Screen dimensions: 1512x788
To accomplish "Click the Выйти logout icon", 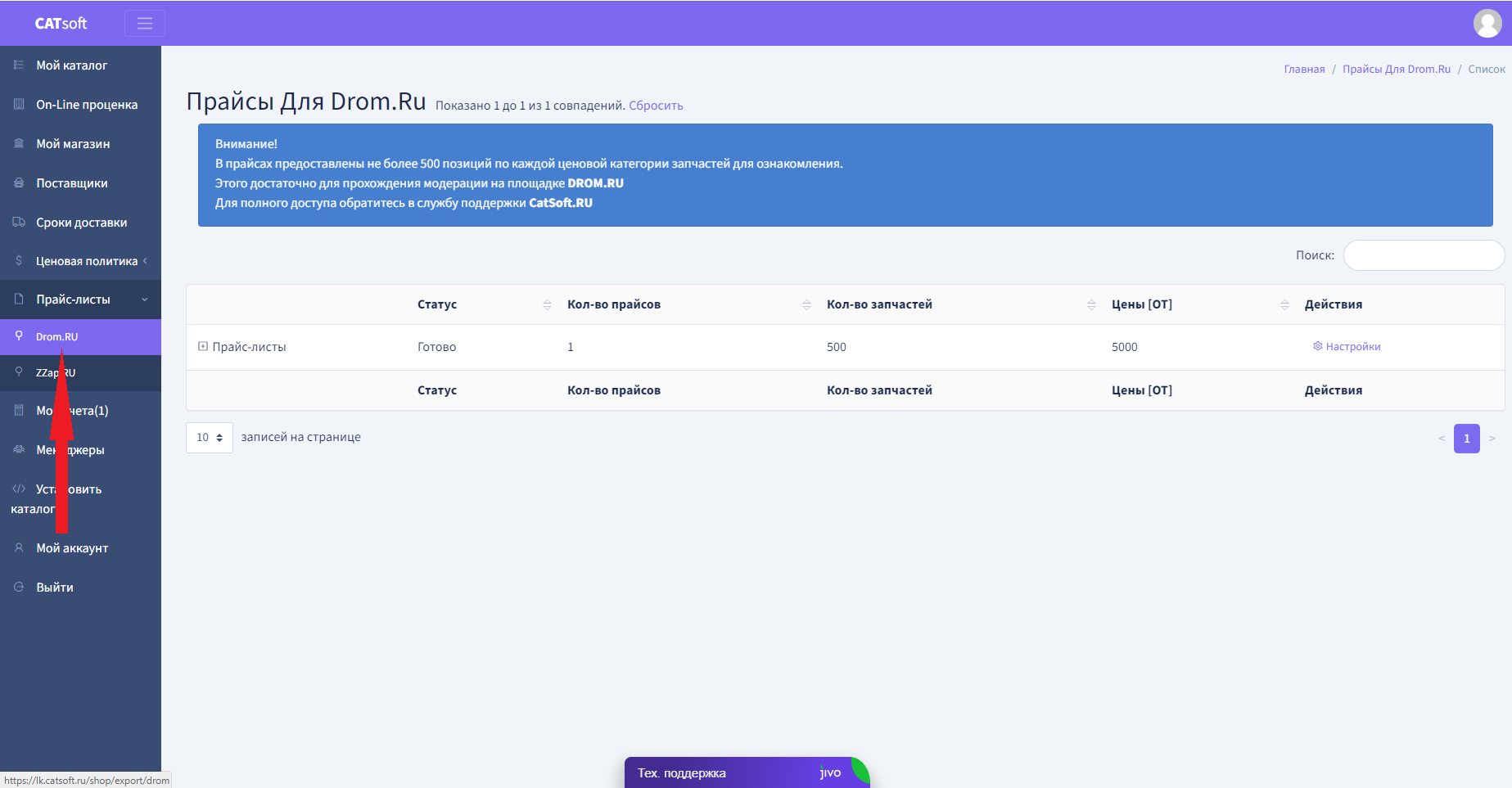I will tap(19, 588).
